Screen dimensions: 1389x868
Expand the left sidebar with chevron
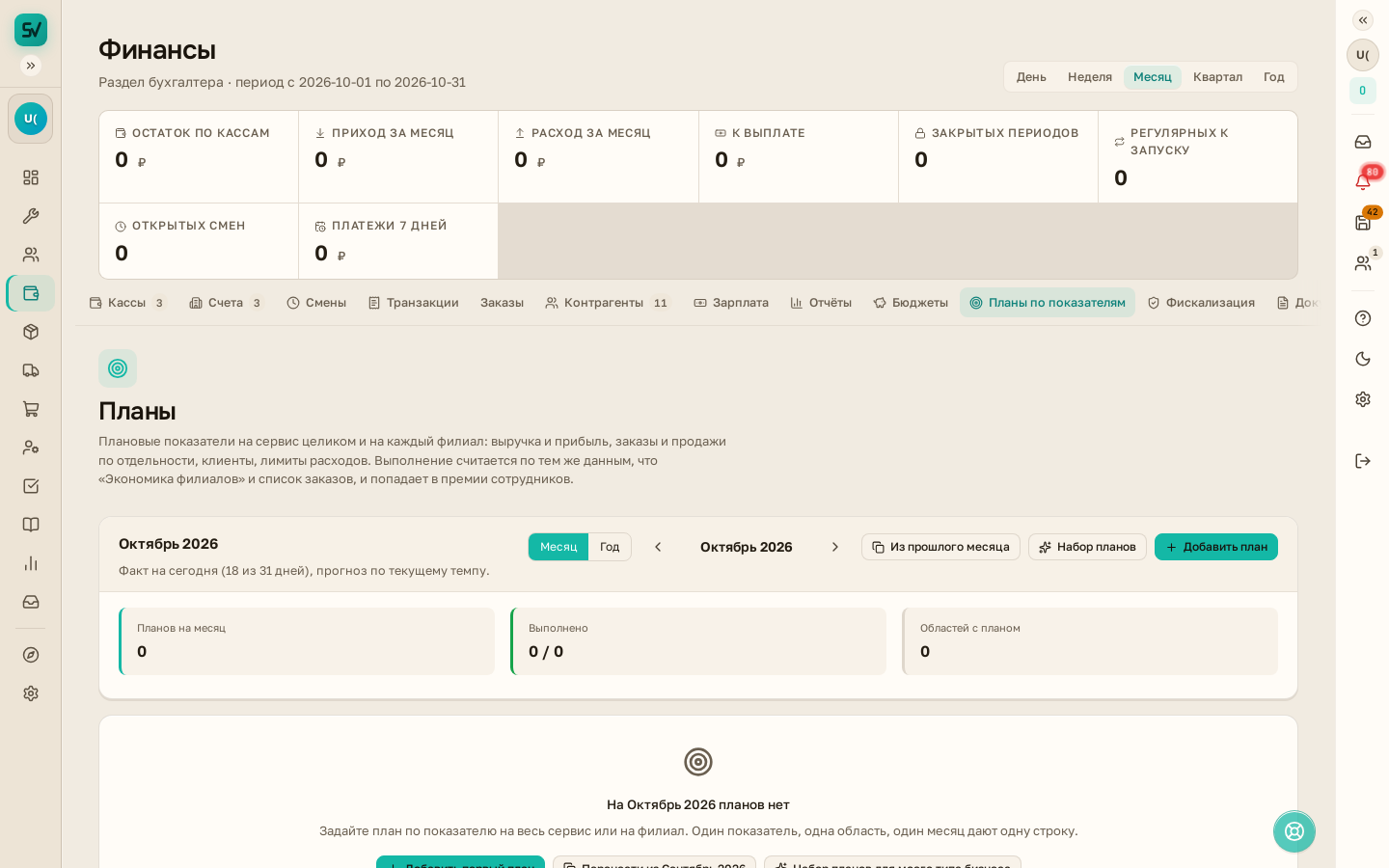pyautogui.click(x=31, y=66)
